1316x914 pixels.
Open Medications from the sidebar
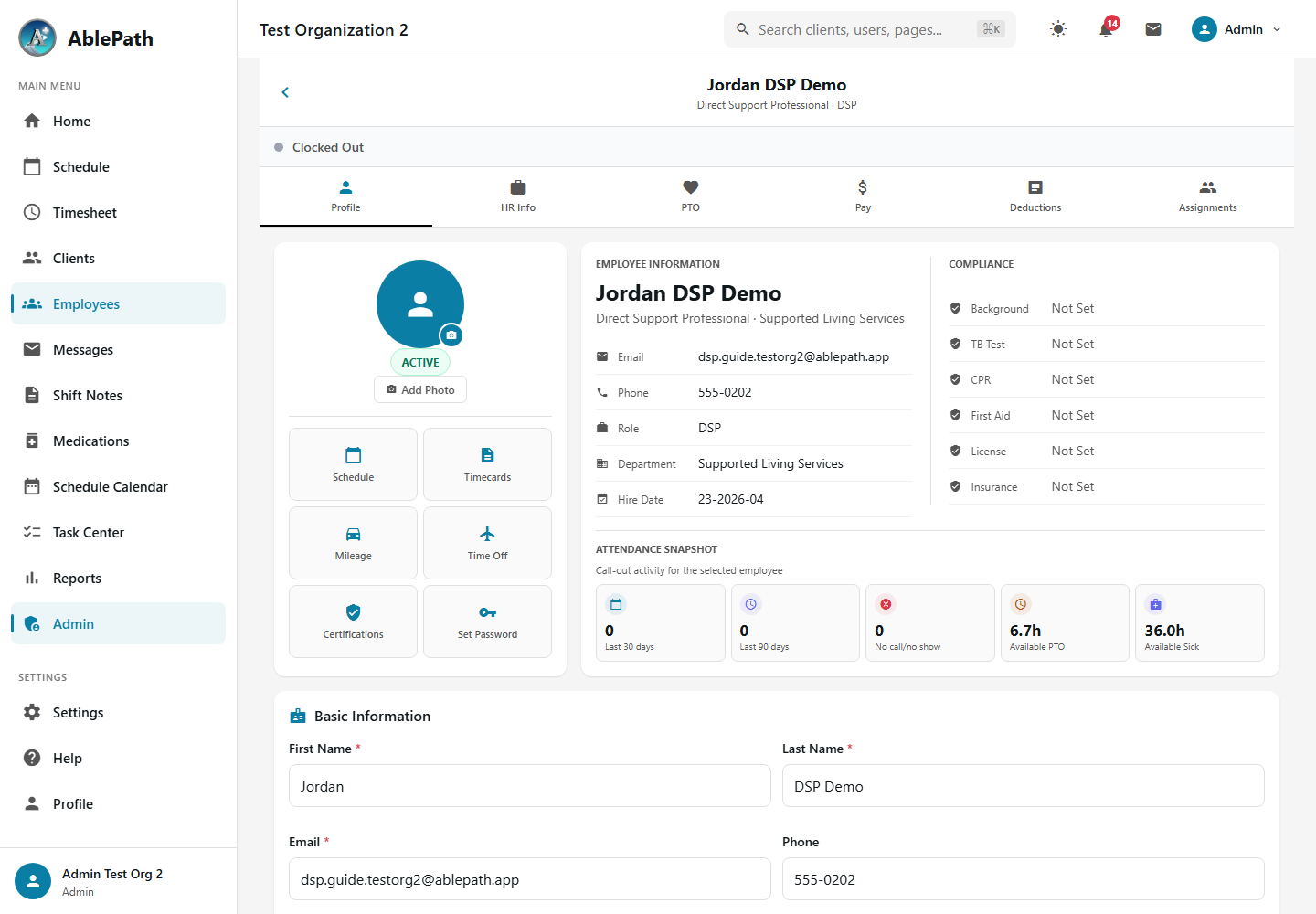(118, 441)
